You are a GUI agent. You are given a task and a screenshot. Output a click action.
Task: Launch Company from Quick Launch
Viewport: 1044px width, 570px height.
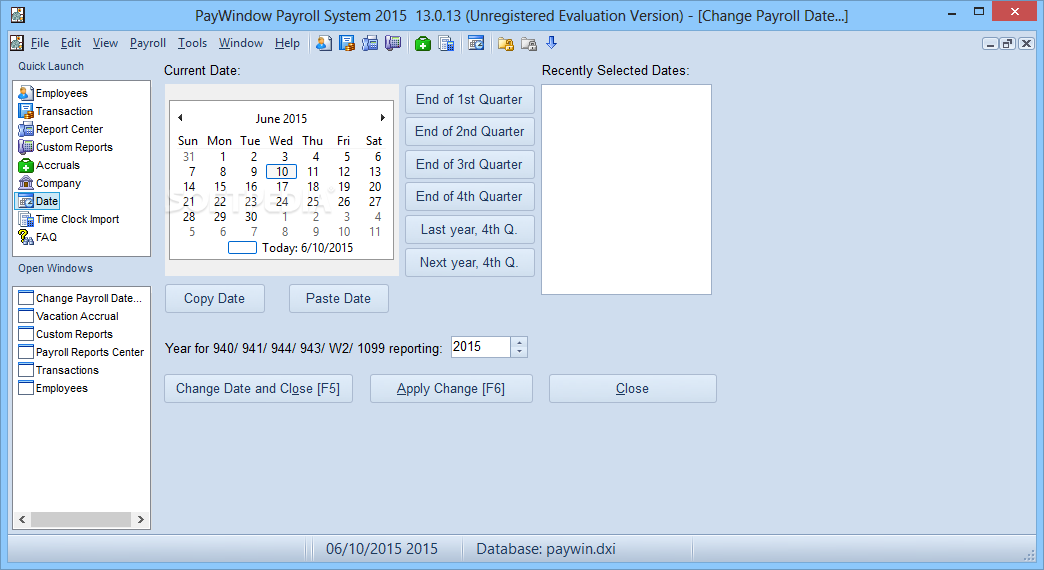tap(50, 183)
